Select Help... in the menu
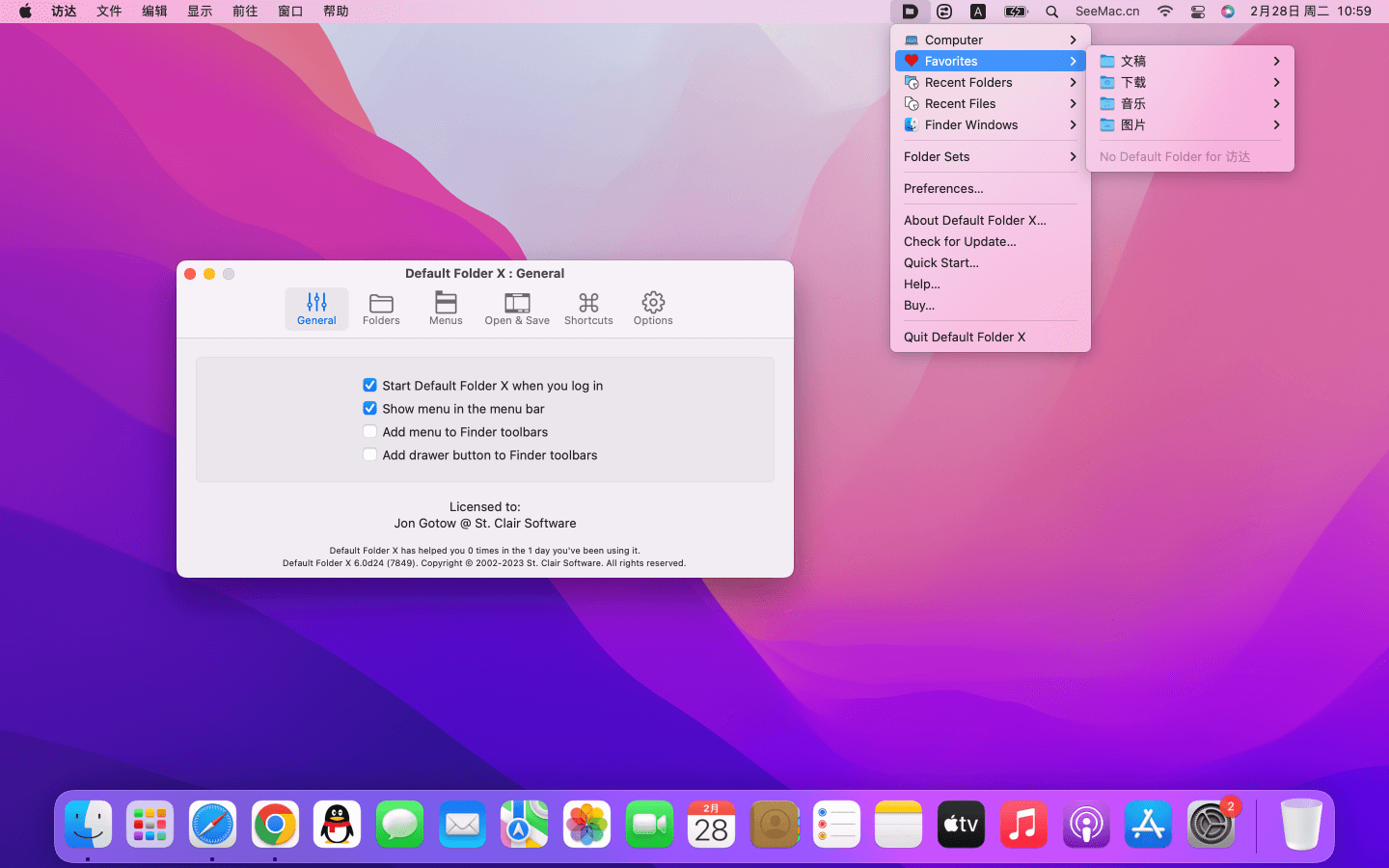This screenshot has width=1389, height=868. coord(991,284)
